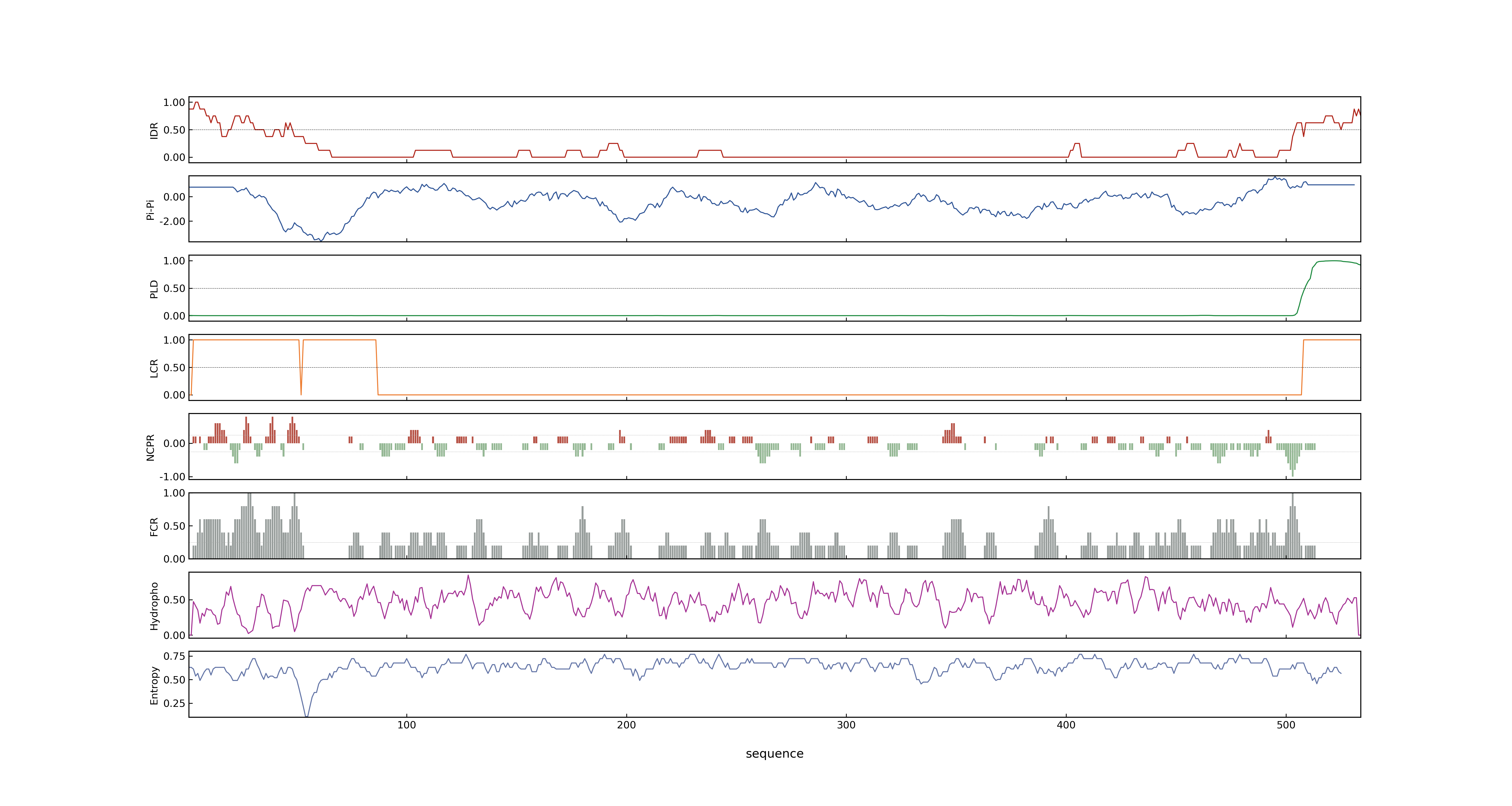Click the 0.50 tick on FCR axis
Image resolution: width=1512 pixels, height=806 pixels.
pyautogui.click(x=174, y=526)
